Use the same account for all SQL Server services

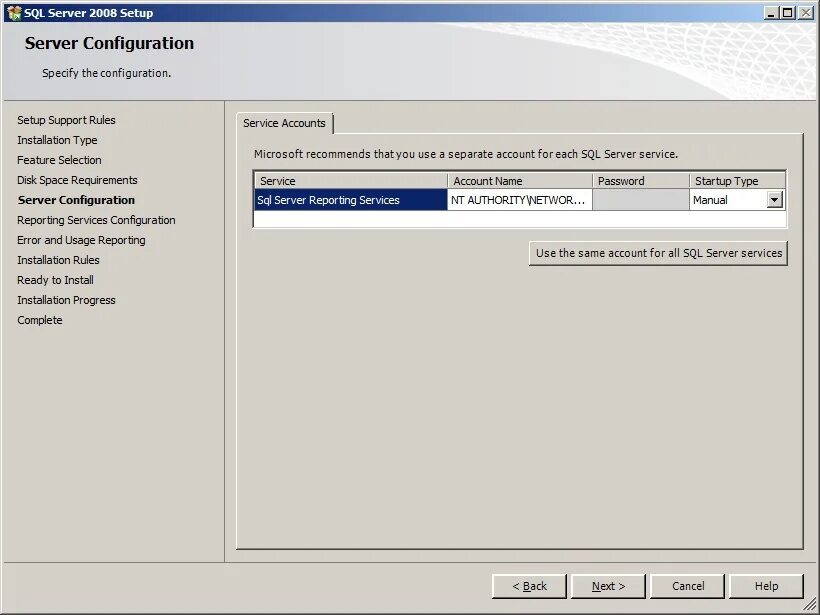click(x=658, y=253)
